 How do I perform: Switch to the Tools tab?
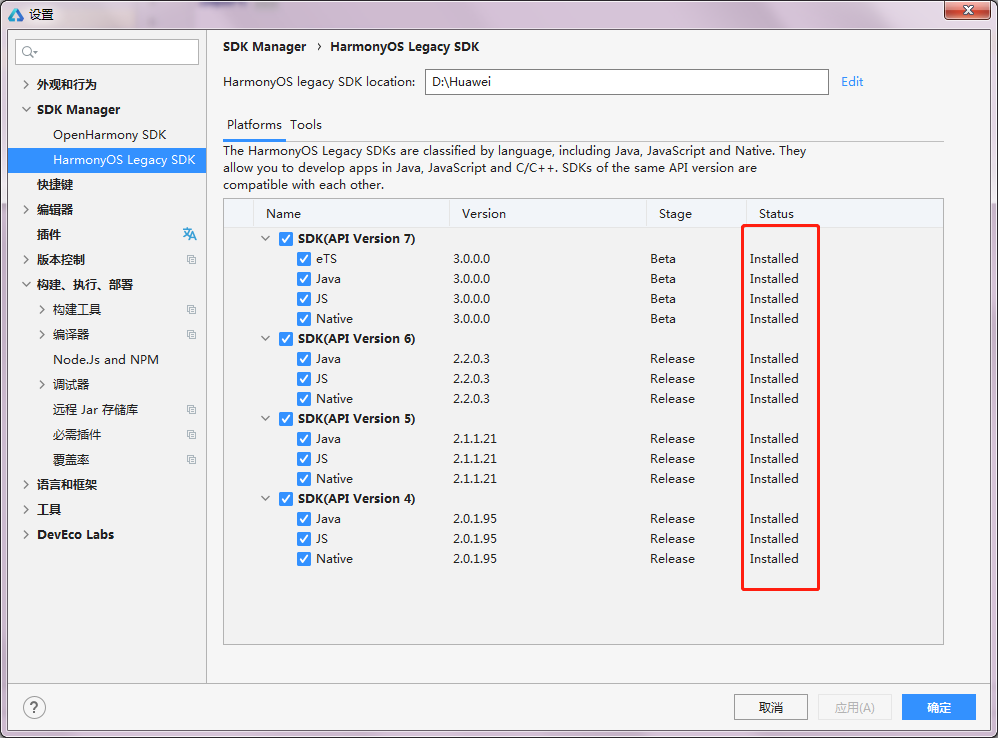click(306, 125)
